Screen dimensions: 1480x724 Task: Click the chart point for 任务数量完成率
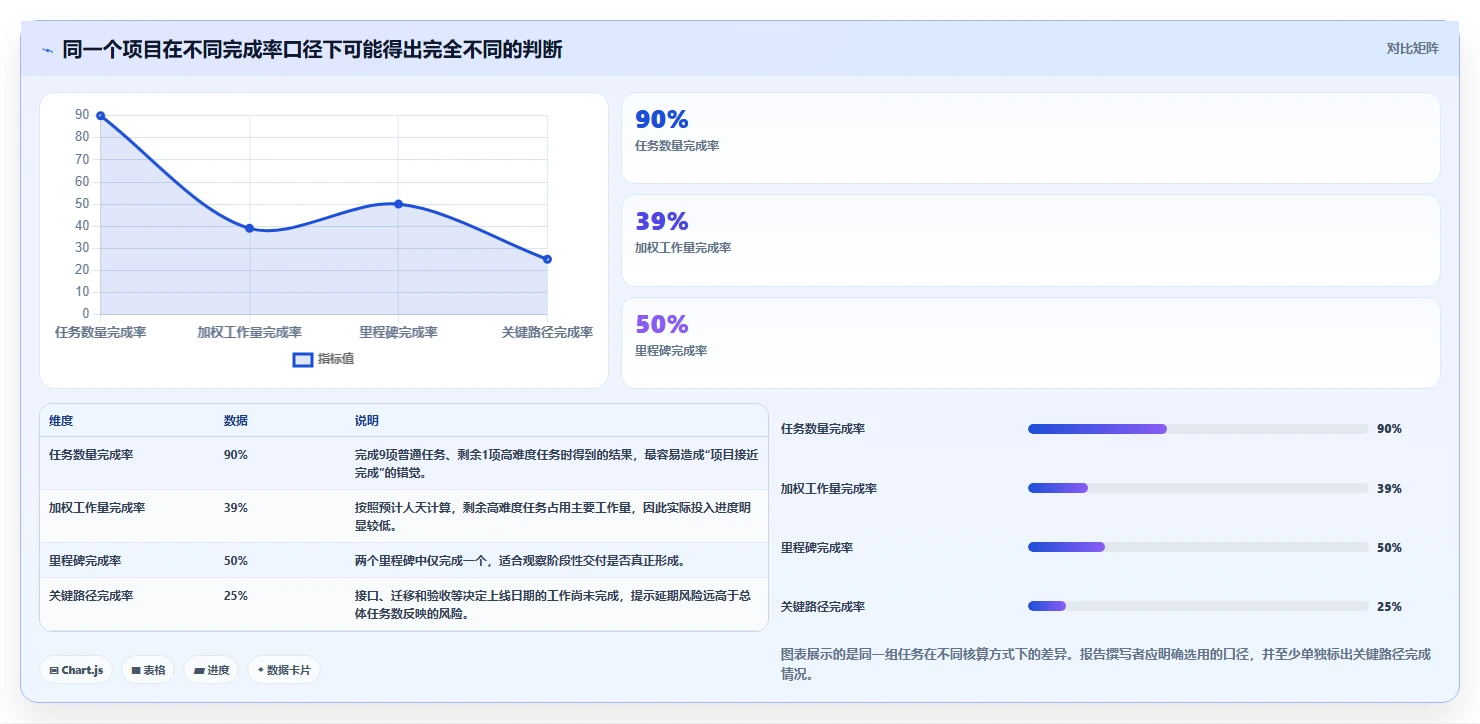tap(101, 116)
